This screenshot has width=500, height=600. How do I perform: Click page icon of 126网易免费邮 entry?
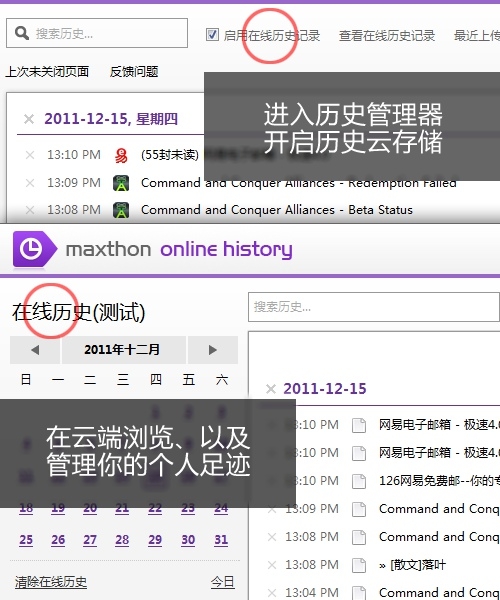[x=359, y=481]
